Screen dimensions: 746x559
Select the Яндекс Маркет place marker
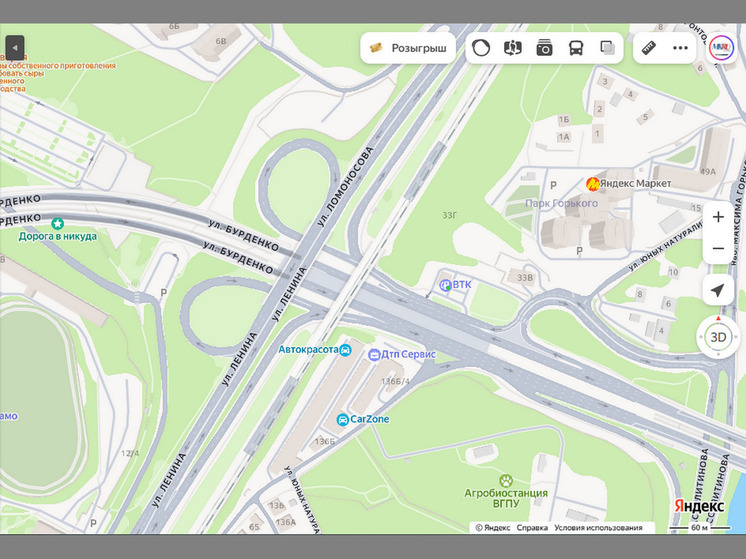[x=593, y=184]
